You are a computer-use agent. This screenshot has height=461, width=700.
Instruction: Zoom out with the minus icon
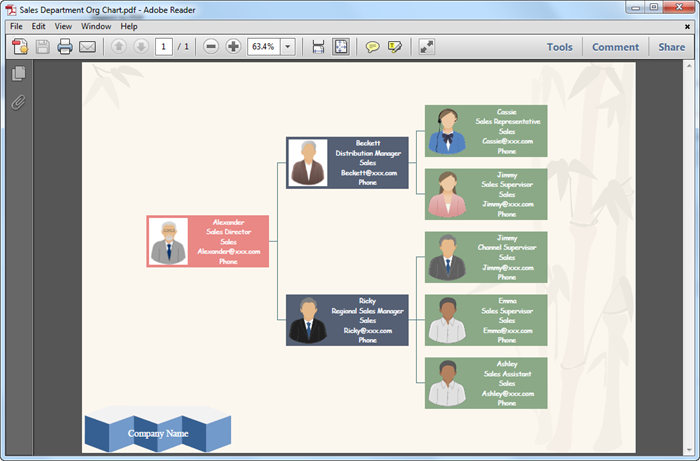point(211,46)
